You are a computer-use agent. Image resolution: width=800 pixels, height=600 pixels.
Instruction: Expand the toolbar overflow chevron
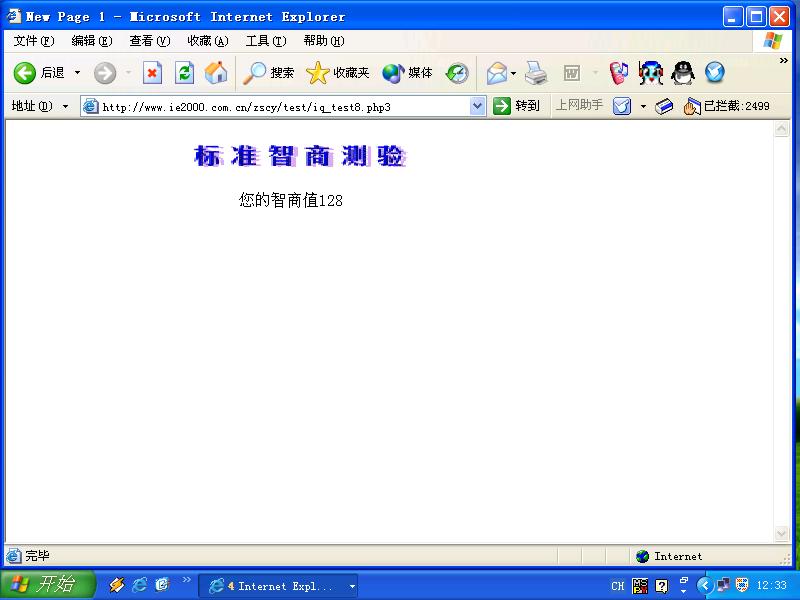click(784, 61)
